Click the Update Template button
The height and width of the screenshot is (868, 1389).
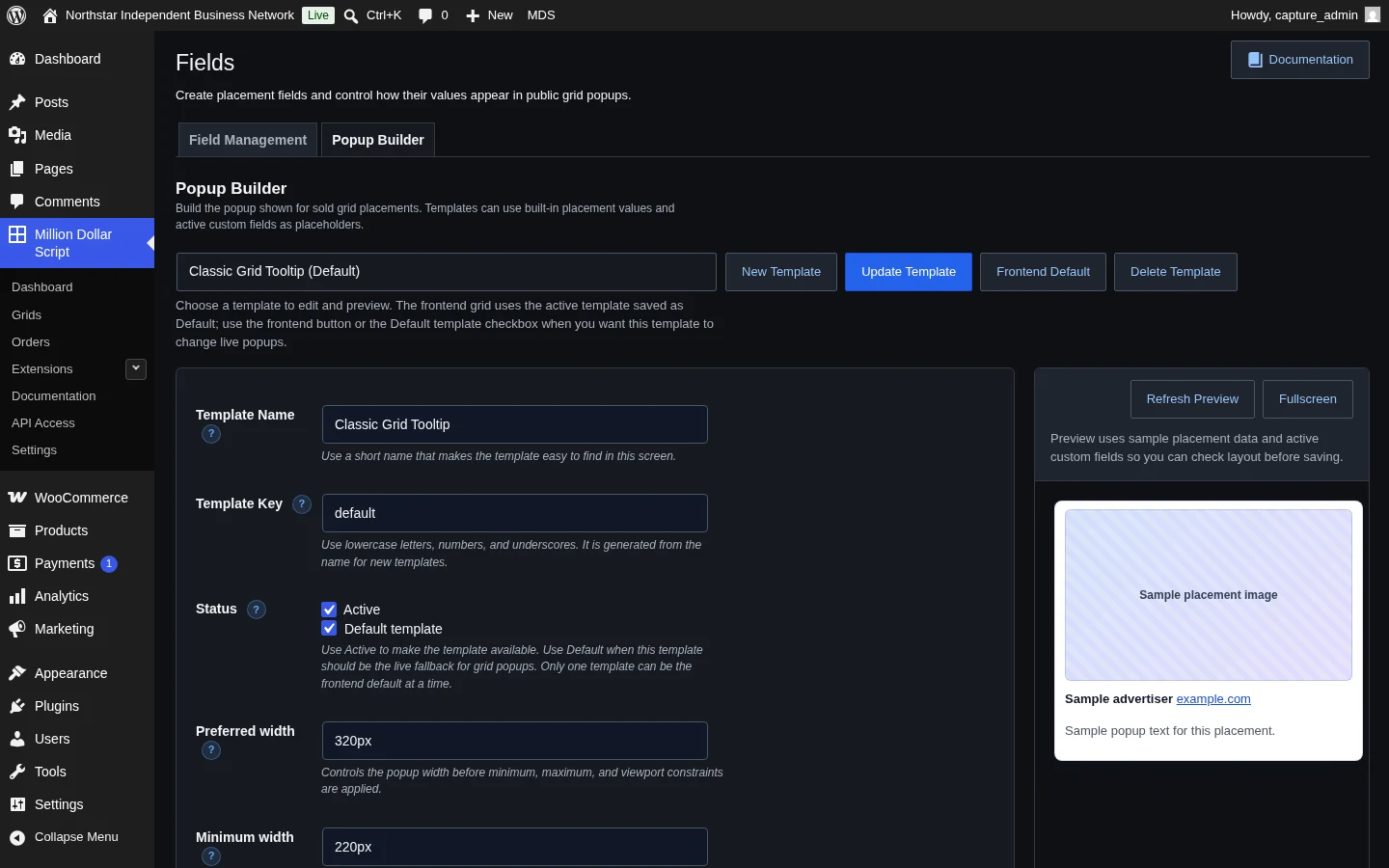[909, 272]
